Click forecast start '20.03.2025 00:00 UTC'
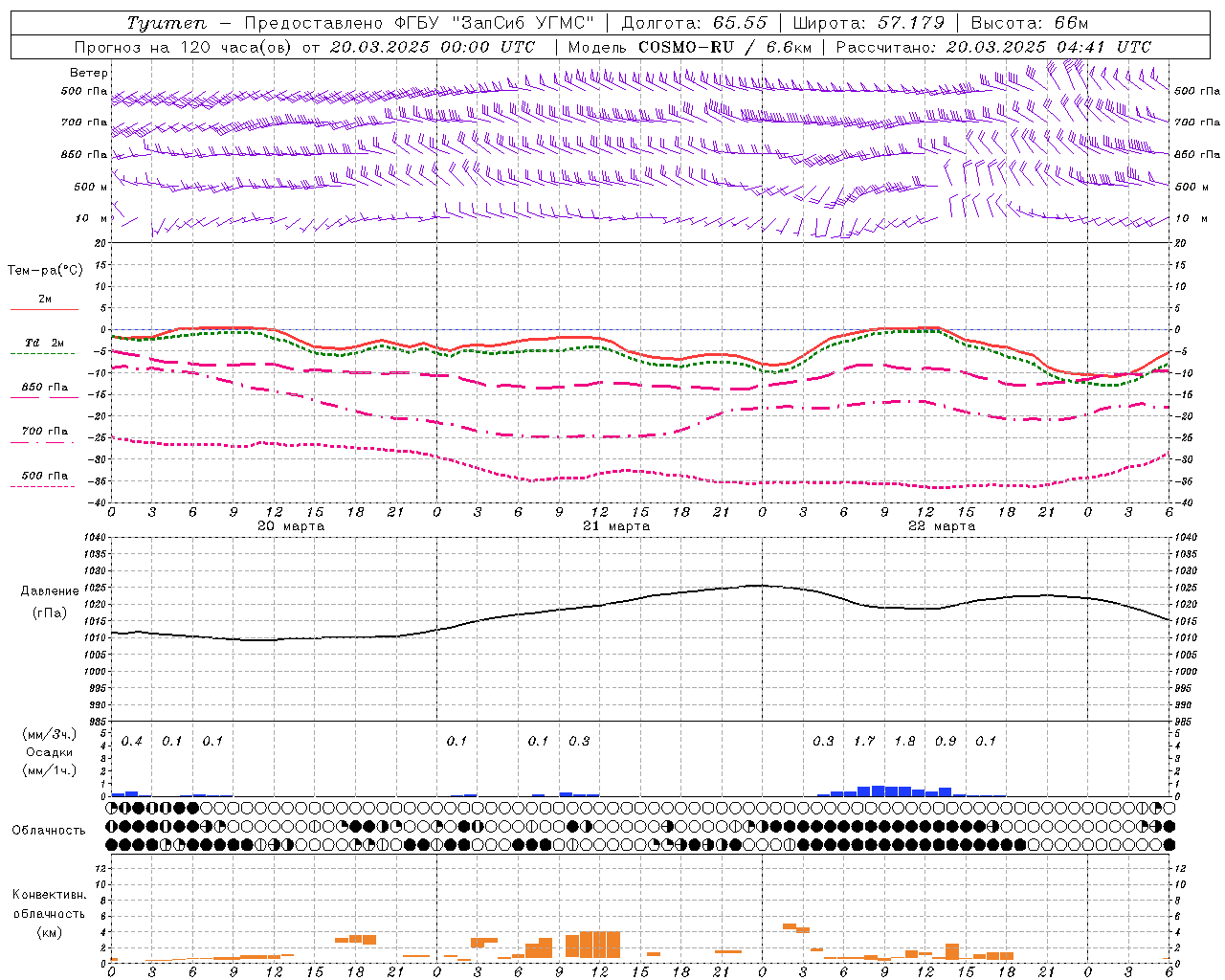Image resolution: width=1225 pixels, height=980 pixels. pyautogui.click(x=432, y=47)
